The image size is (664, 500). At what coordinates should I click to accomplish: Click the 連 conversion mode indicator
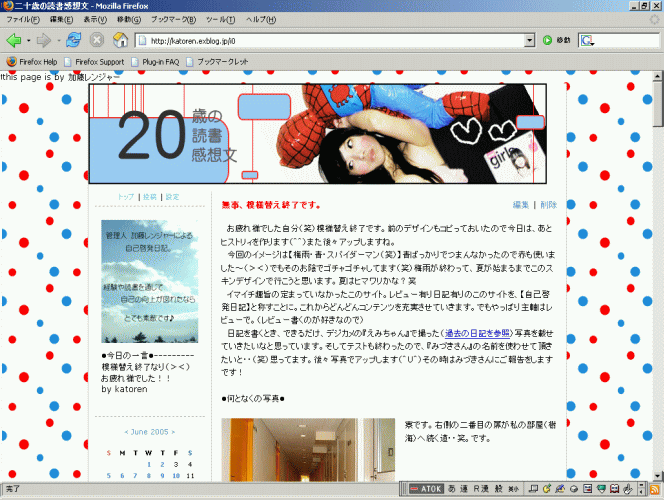[464, 489]
